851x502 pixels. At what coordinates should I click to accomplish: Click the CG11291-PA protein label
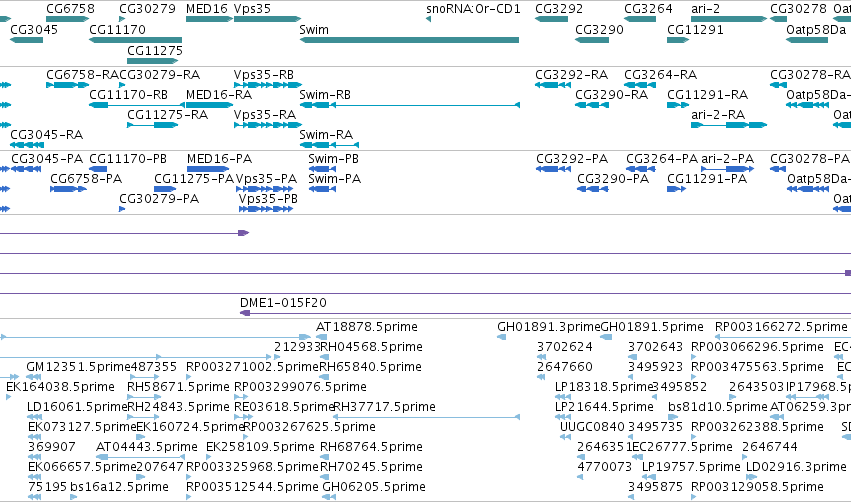tap(707, 179)
